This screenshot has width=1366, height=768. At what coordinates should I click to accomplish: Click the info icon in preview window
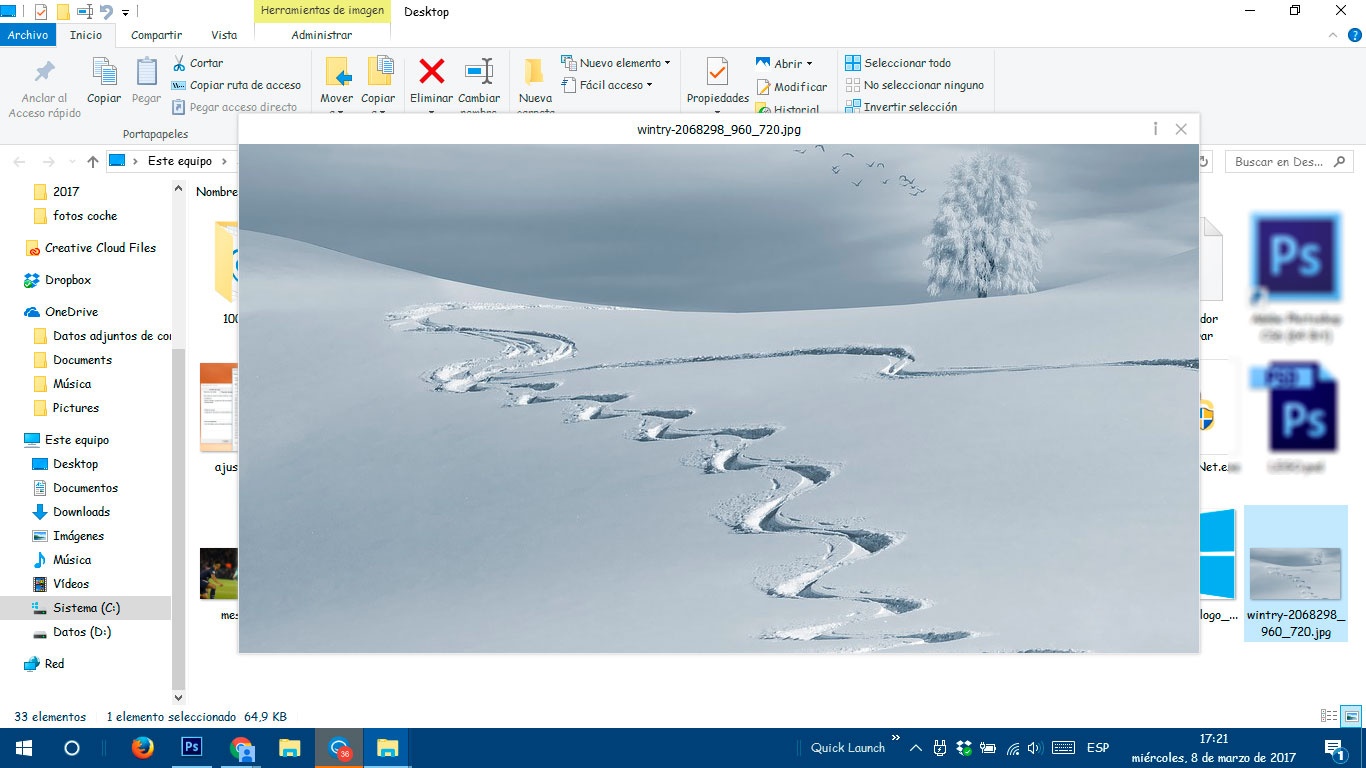click(1155, 129)
